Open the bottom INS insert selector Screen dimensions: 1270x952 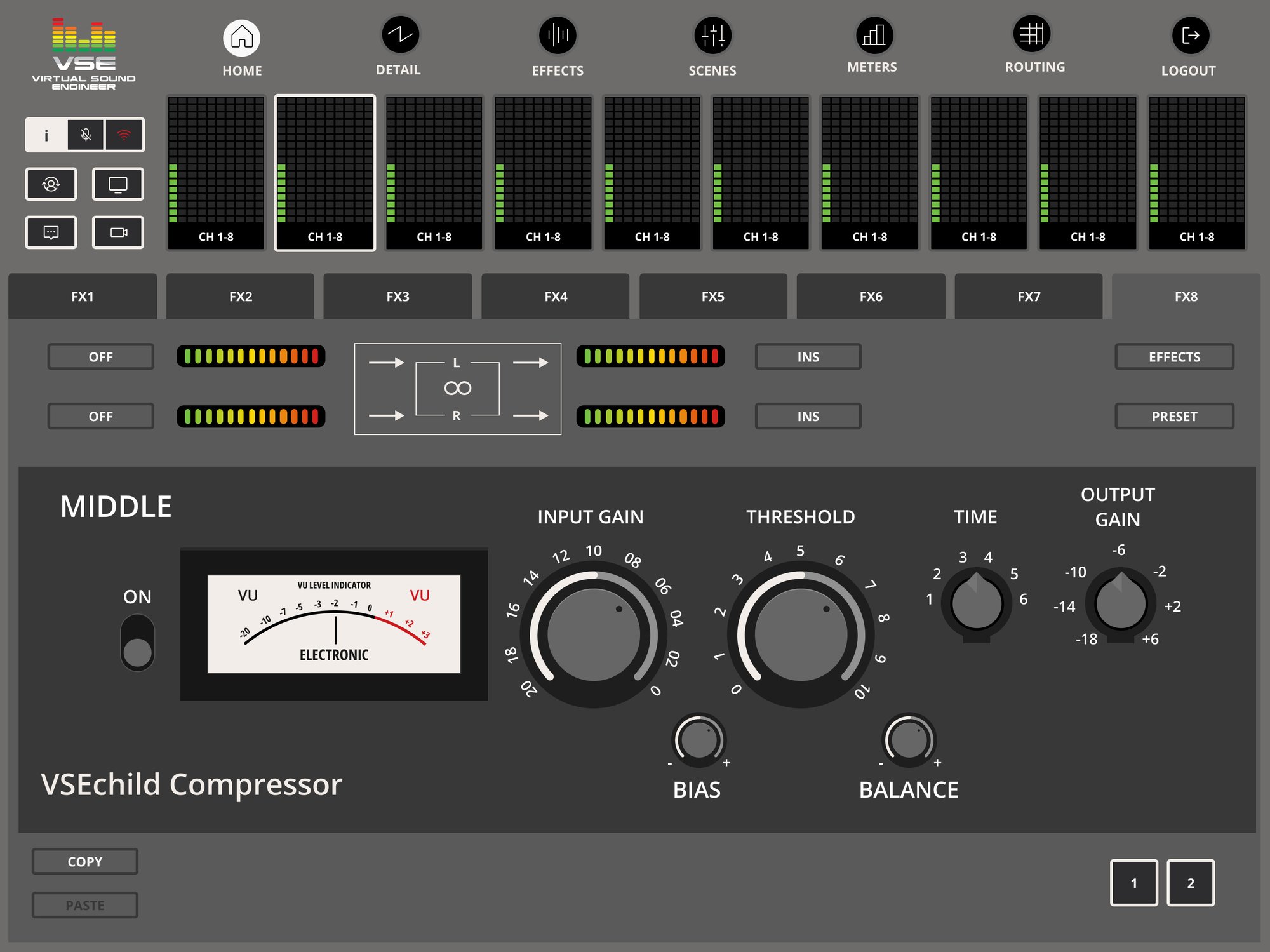(808, 417)
